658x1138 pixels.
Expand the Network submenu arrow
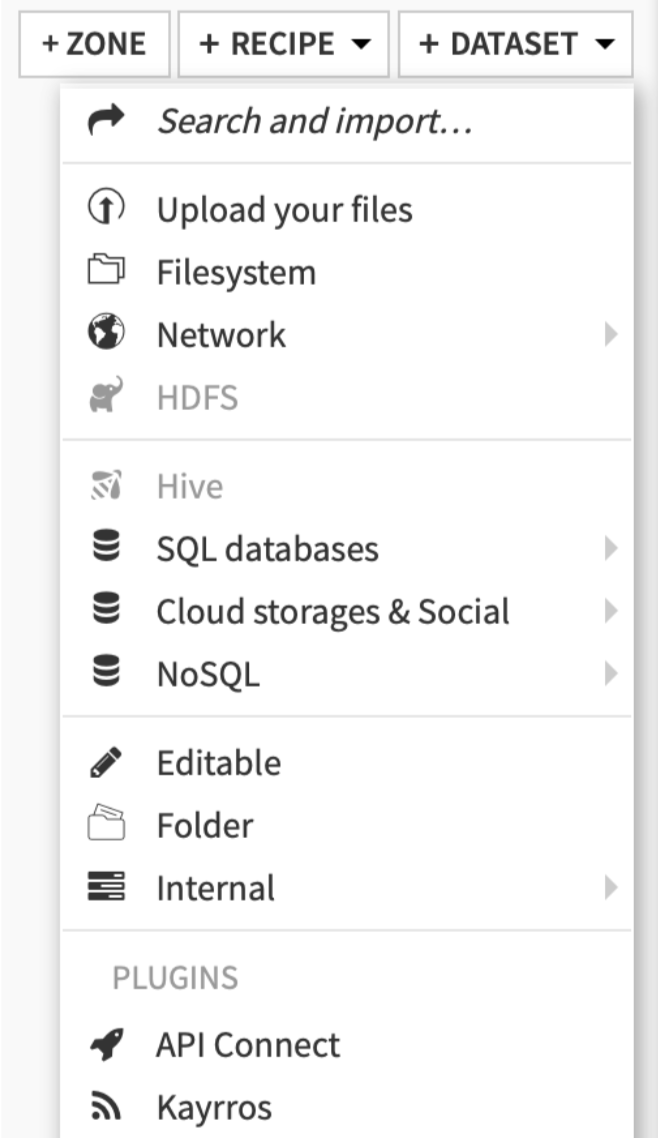tap(611, 334)
